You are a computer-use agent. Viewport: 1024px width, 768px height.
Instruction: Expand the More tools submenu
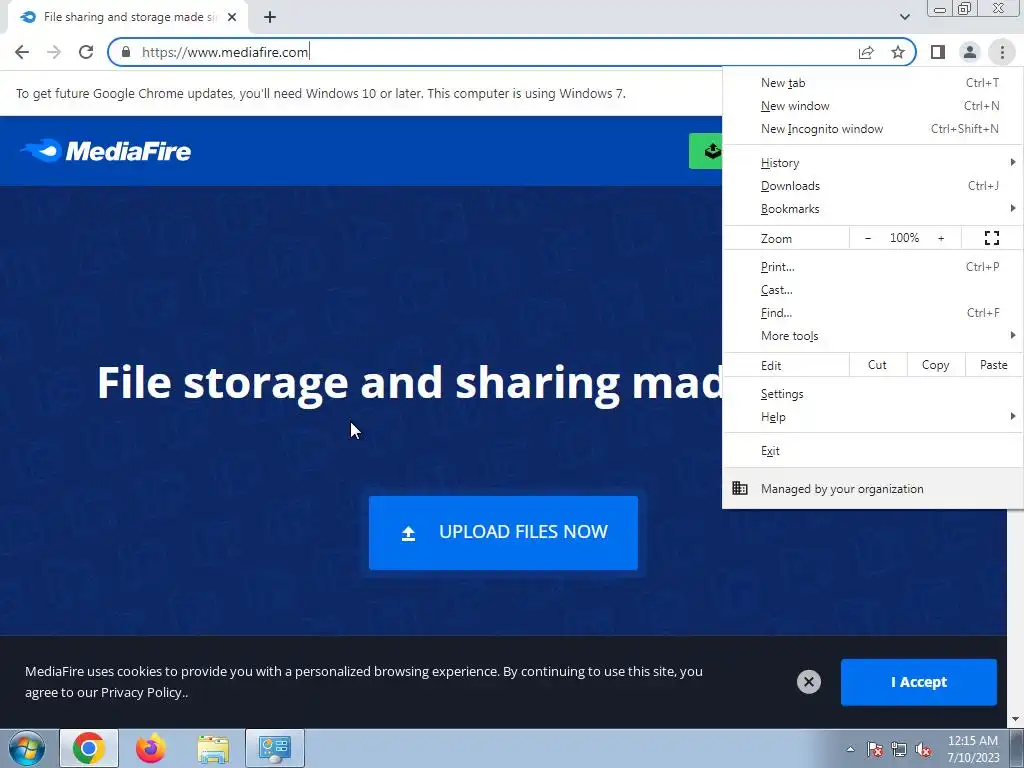pos(872,335)
